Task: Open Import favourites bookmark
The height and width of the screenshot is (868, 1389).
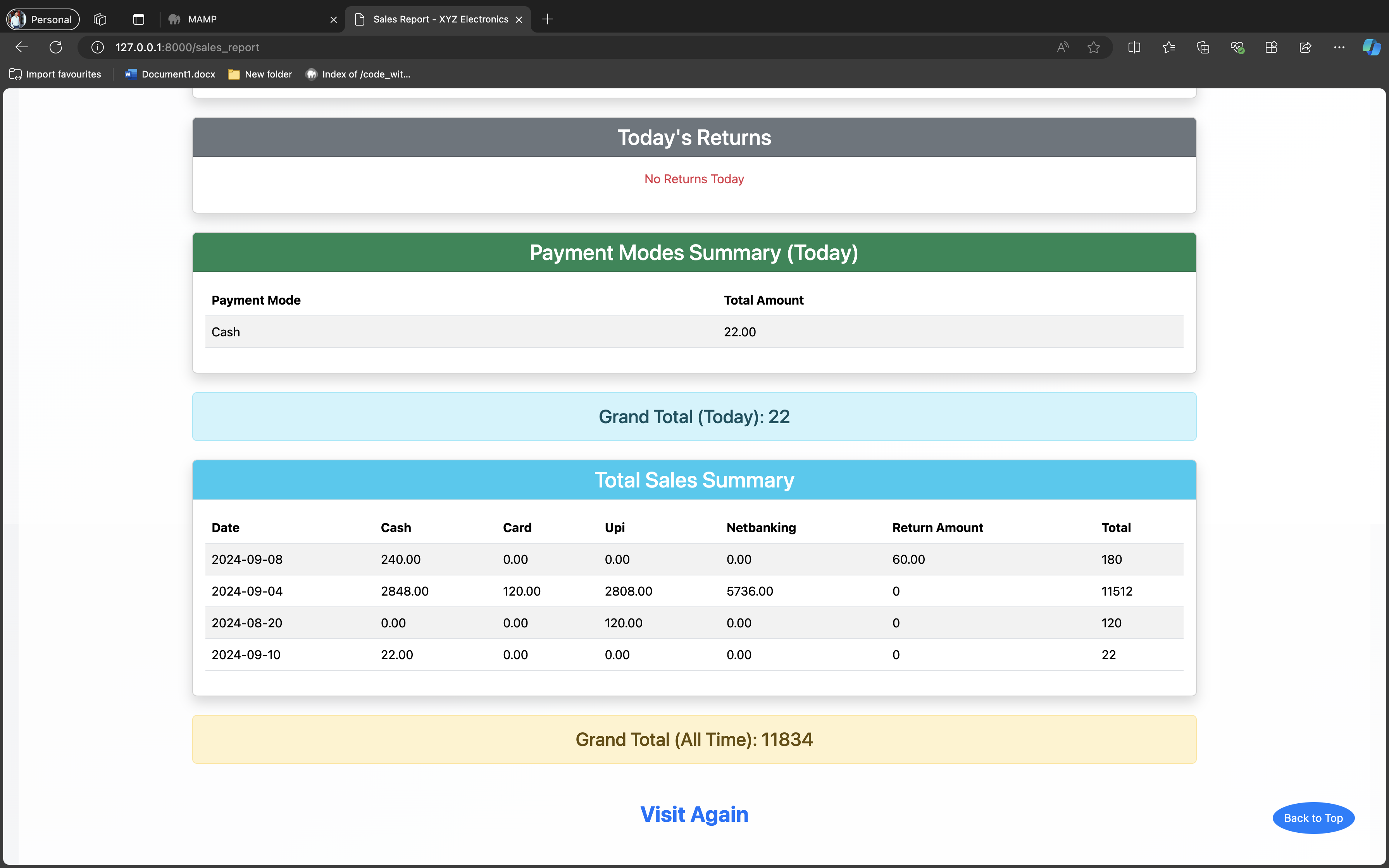Action: (x=55, y=74)
